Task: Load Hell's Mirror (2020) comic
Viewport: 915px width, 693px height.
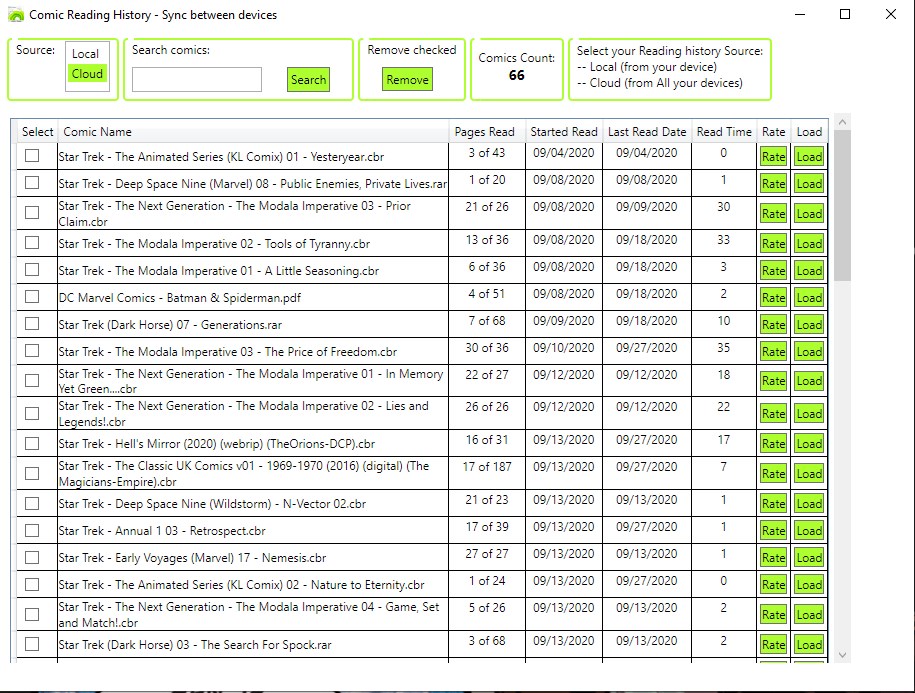Action: click(809, 444)
